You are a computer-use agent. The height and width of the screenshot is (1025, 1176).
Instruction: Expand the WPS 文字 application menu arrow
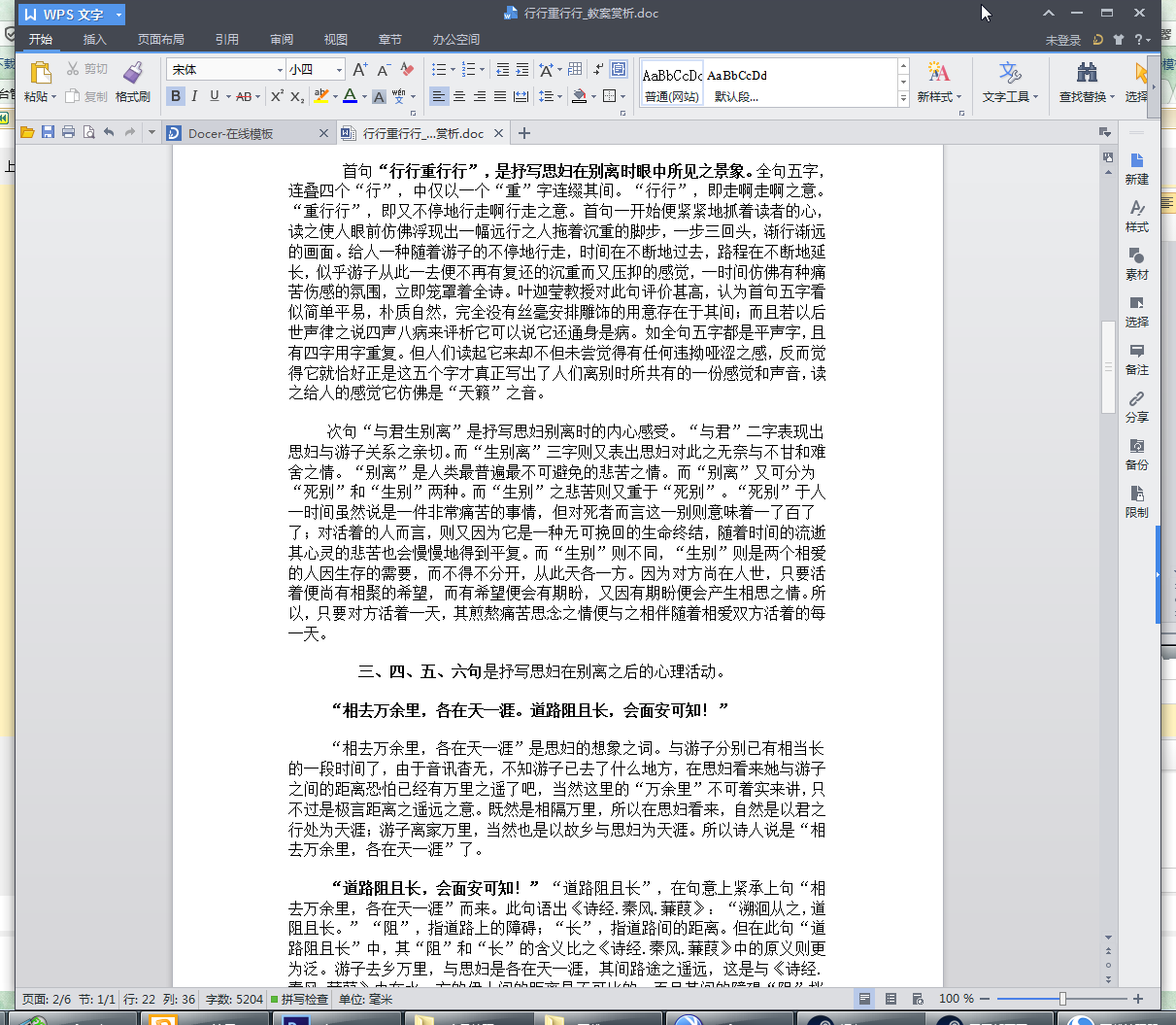point(118,15)
